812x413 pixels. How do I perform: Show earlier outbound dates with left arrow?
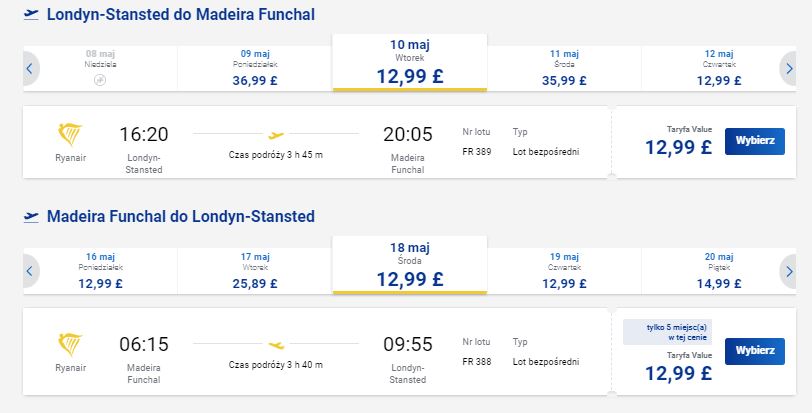pyautogui.click(x=30, y=68)
